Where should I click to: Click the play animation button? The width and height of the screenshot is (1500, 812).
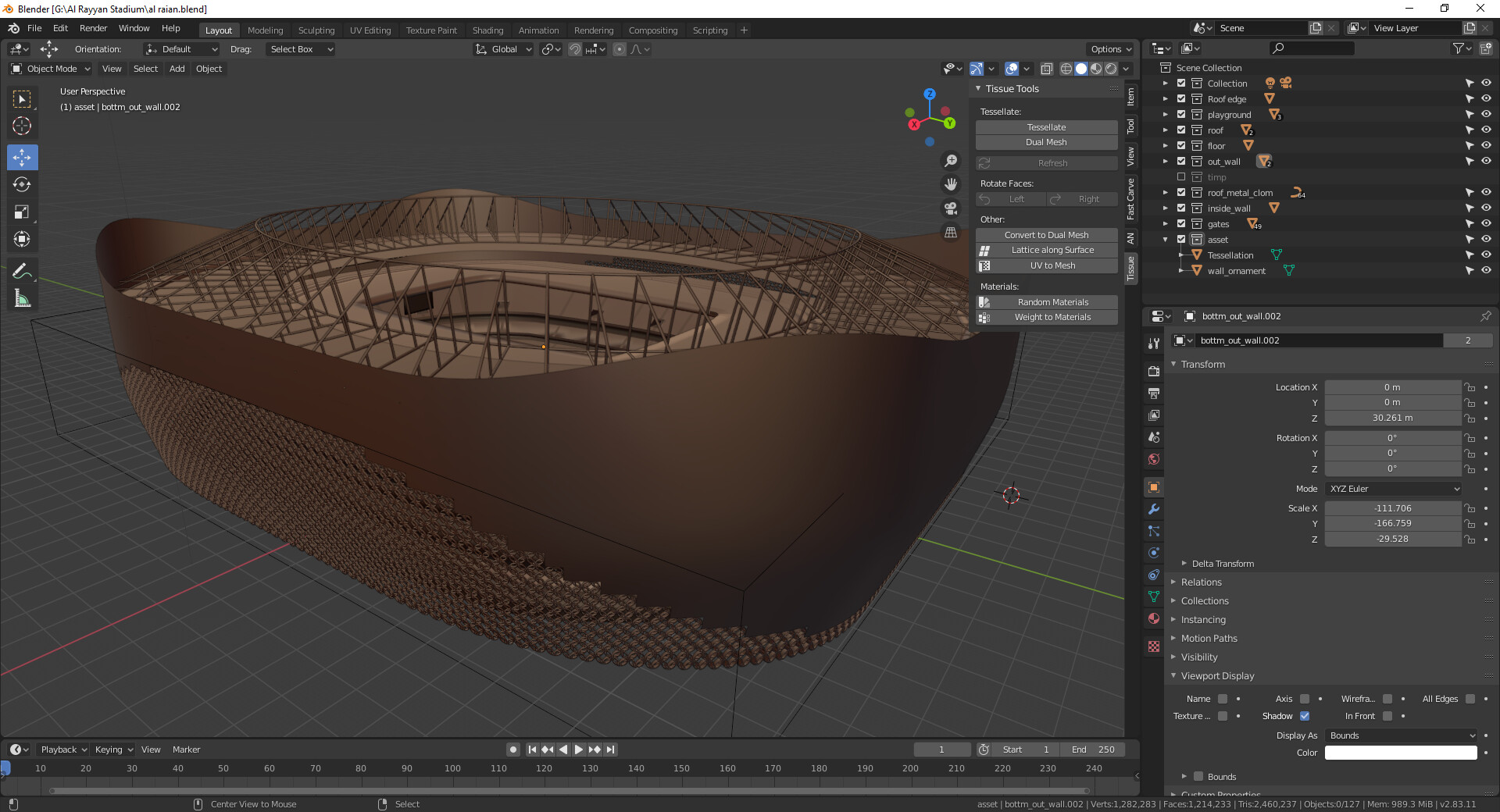(x=579, y=750)
